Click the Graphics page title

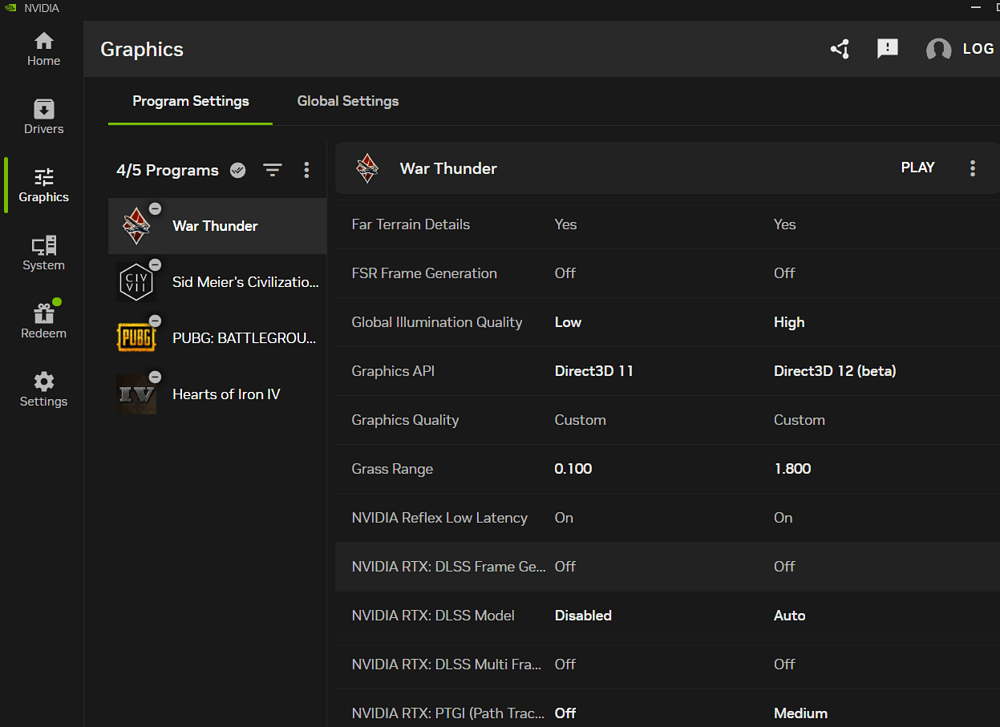(x=142, y=49)
